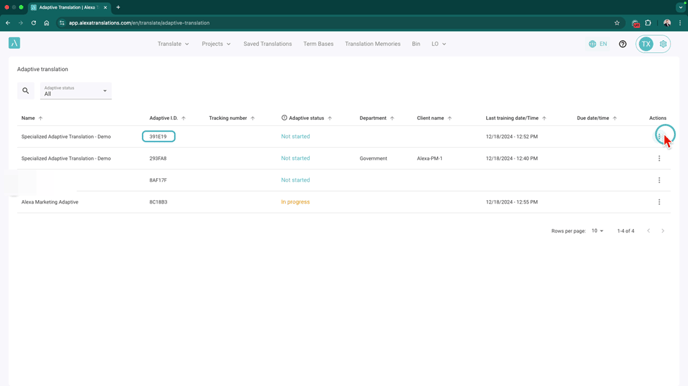
Task: Bookmark page with star icon
Action: [617, 23]
